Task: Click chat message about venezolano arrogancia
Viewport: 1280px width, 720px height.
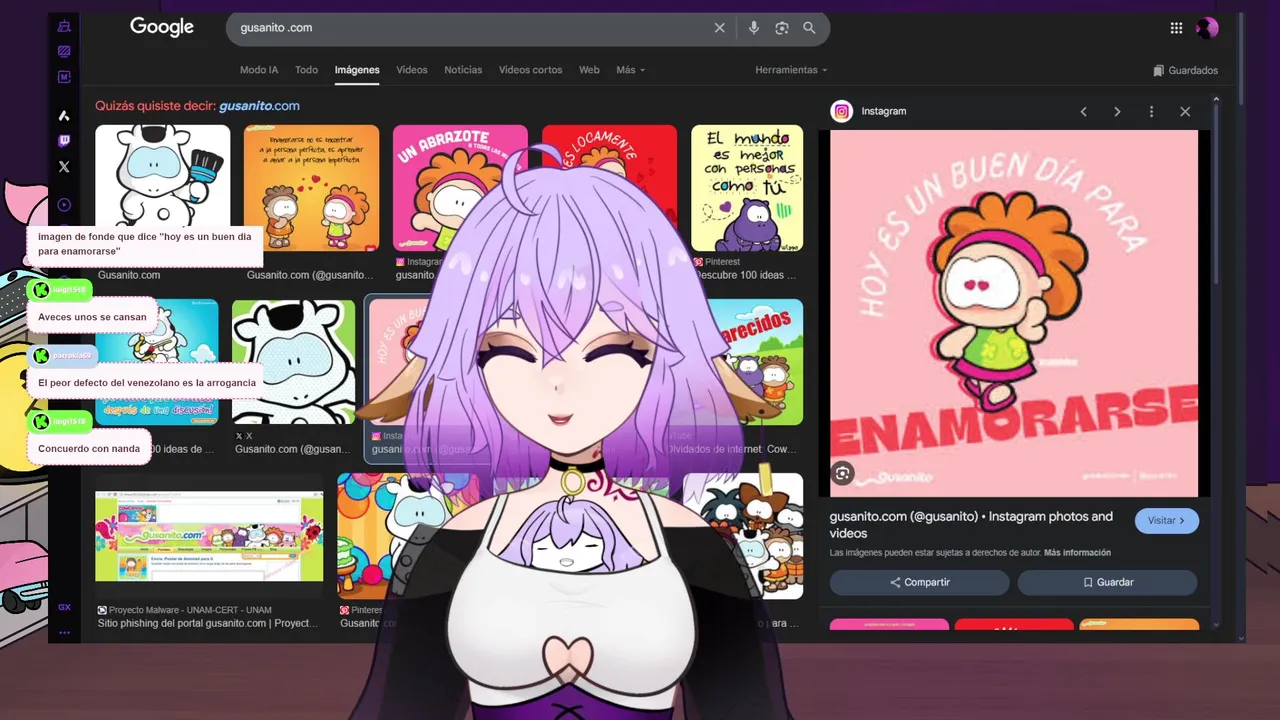Action: [x=147, y=383]
